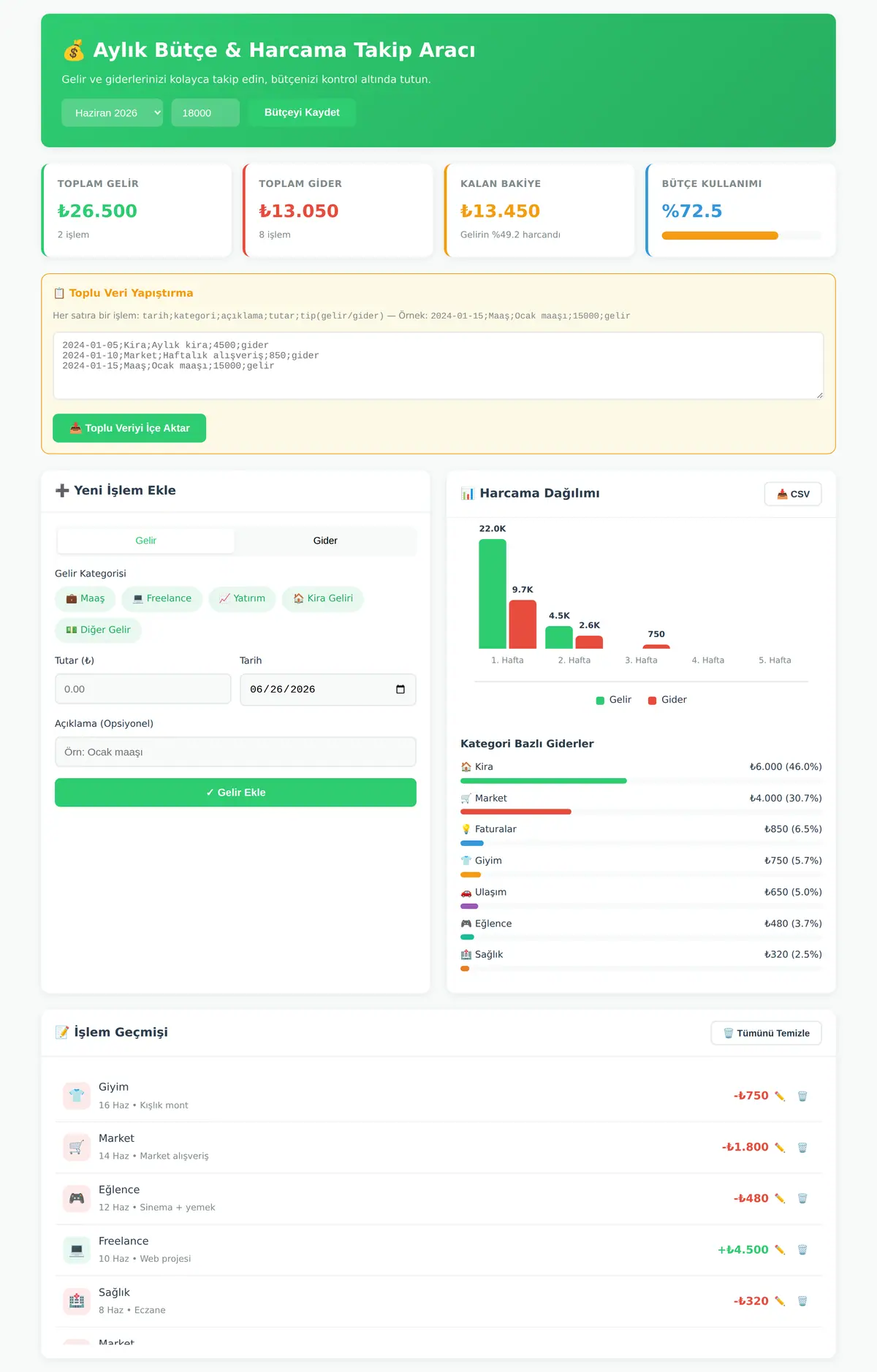
Task: Choose the Yatırım category chip
Action: [x=242, y=598]
